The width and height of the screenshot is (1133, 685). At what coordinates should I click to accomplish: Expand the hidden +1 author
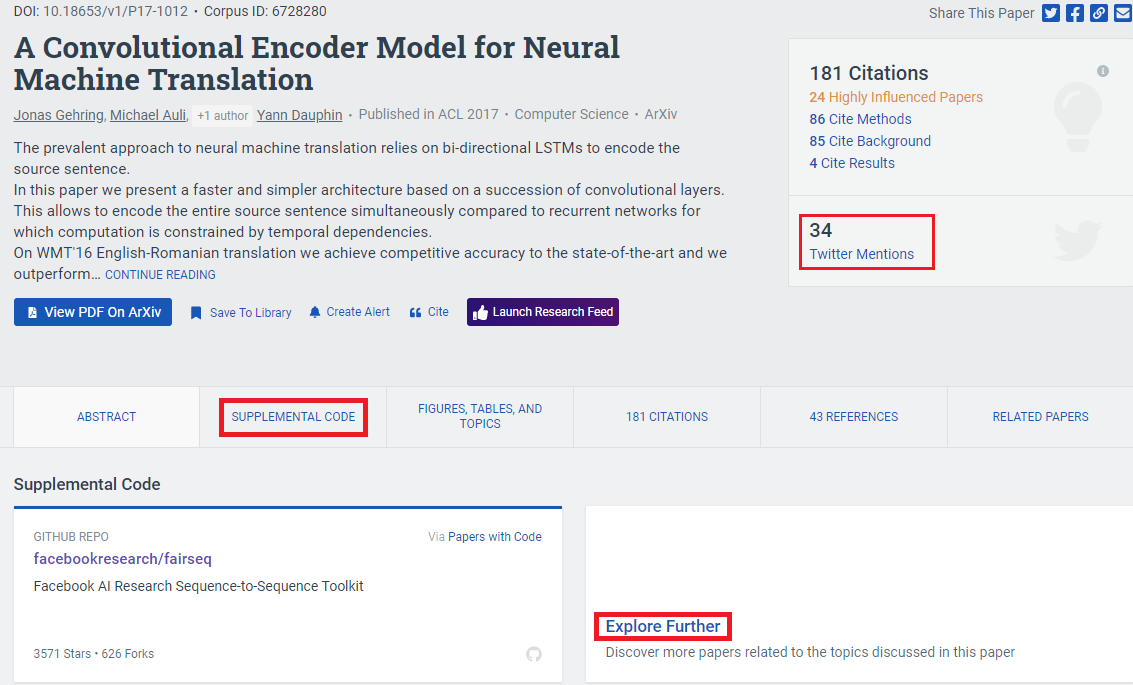[x=222, y=115]
